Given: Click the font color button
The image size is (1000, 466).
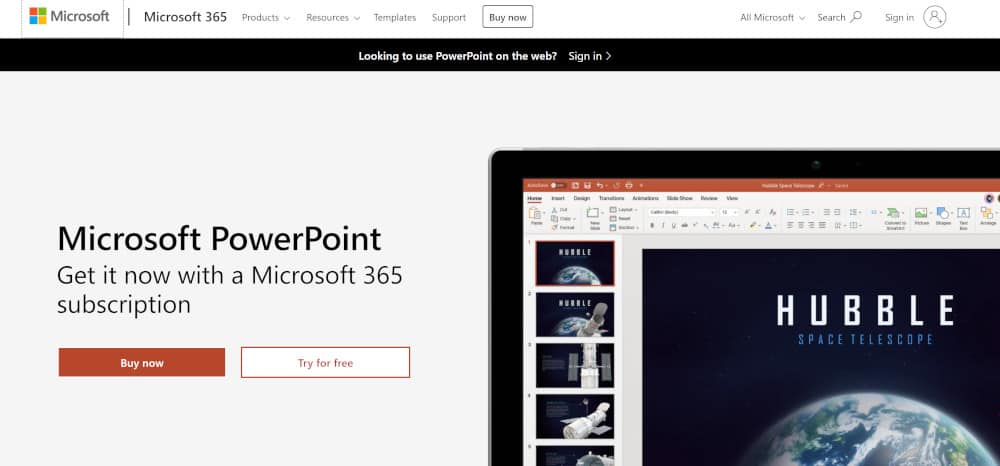Looking at the screenshot, I should [768, 225].
